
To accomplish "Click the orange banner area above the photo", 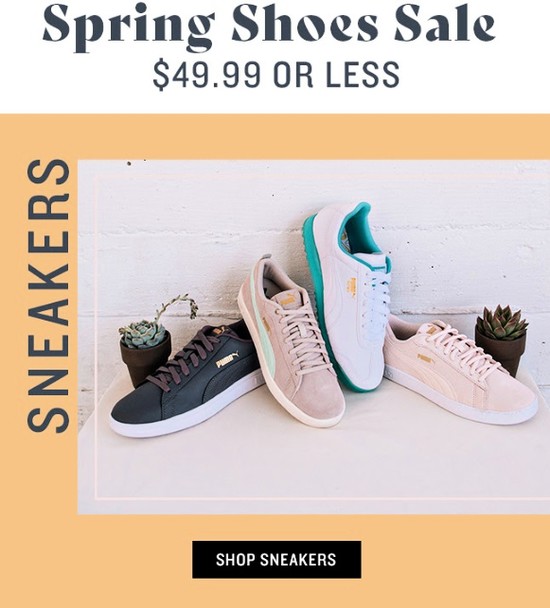I will coord(275,136).
